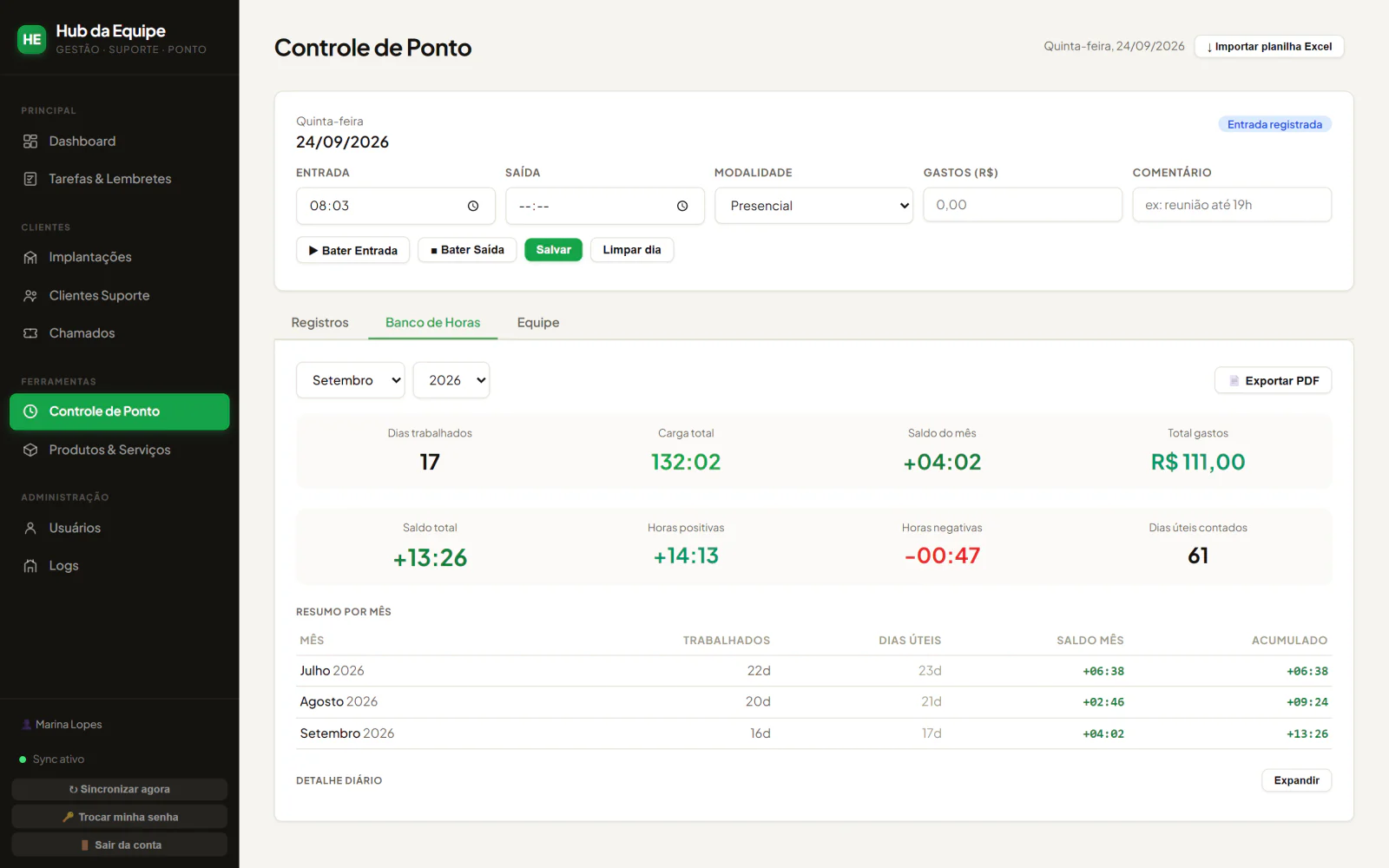This screenshot has height=868, width=1389.
Task: Switch to the Equipe tab
Action: click(538, 322)
